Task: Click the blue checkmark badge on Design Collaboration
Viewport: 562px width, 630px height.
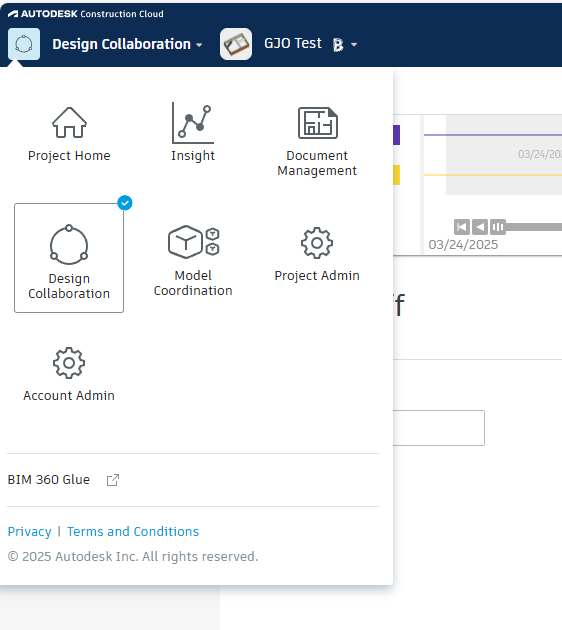Action: [x=125, y=203]
